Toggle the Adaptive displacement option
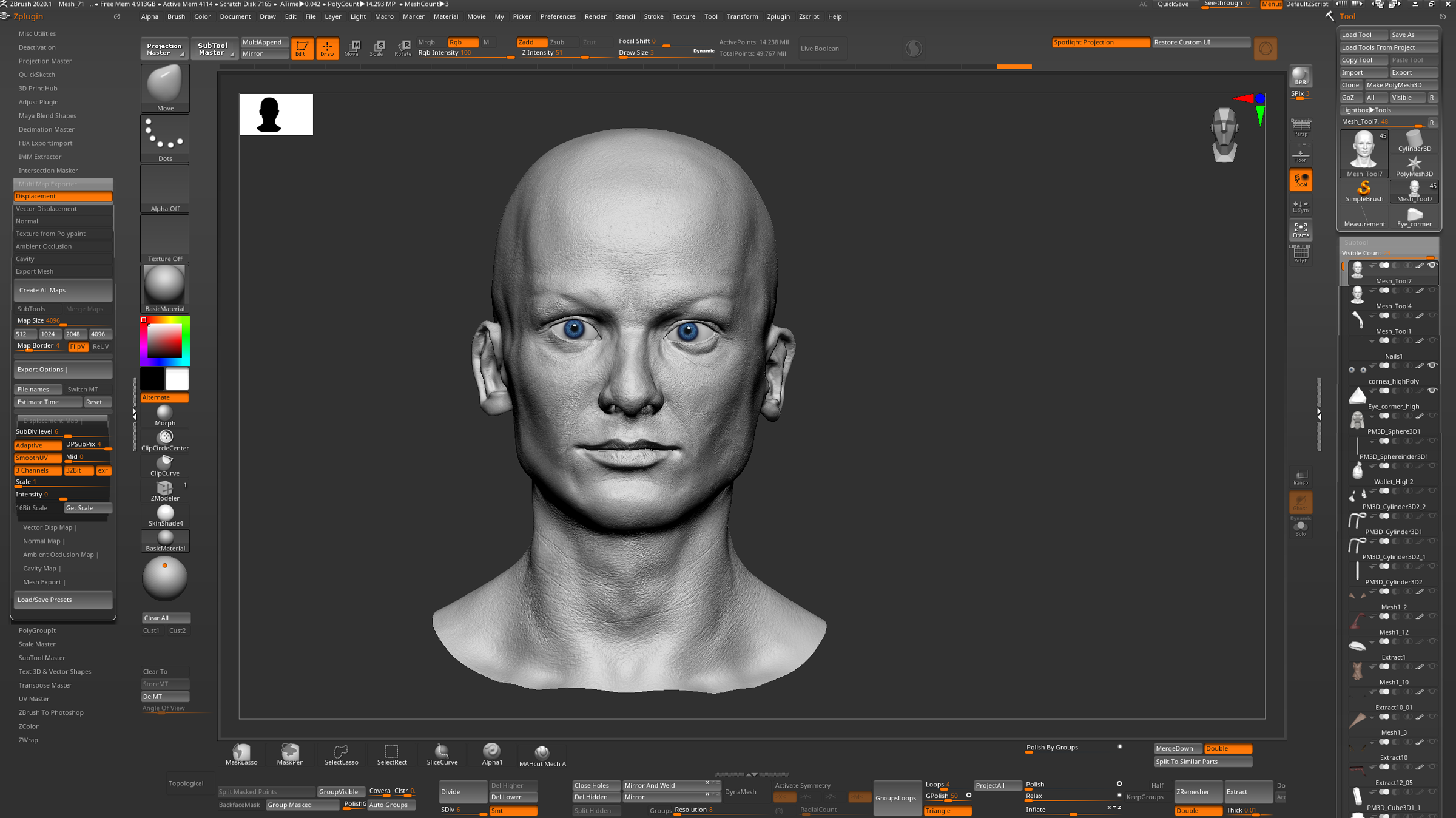This screenshot has width=1456, height=818. point(37,445)
